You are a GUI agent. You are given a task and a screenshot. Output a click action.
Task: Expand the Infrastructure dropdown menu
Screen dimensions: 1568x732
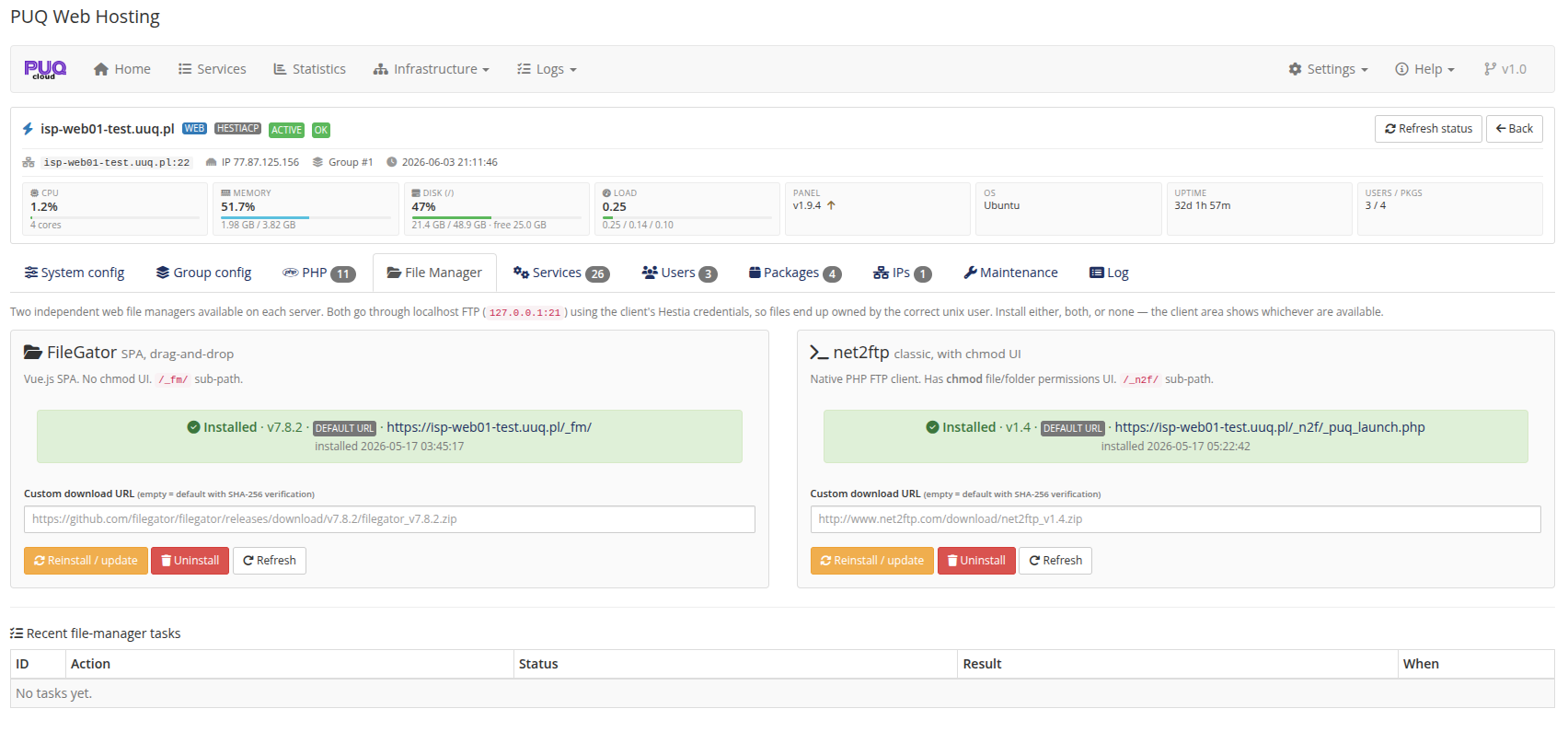[431, 69]
